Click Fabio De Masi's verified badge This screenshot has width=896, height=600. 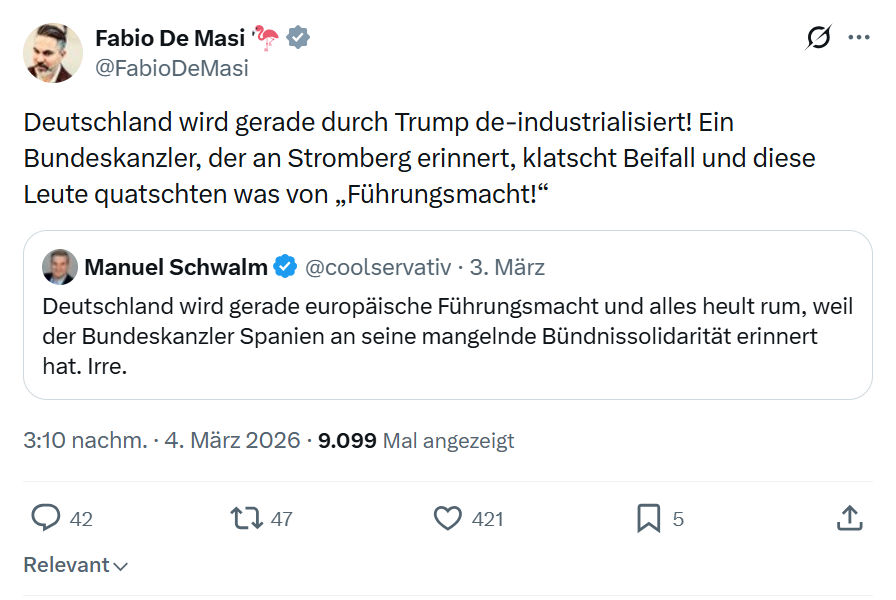298,38
